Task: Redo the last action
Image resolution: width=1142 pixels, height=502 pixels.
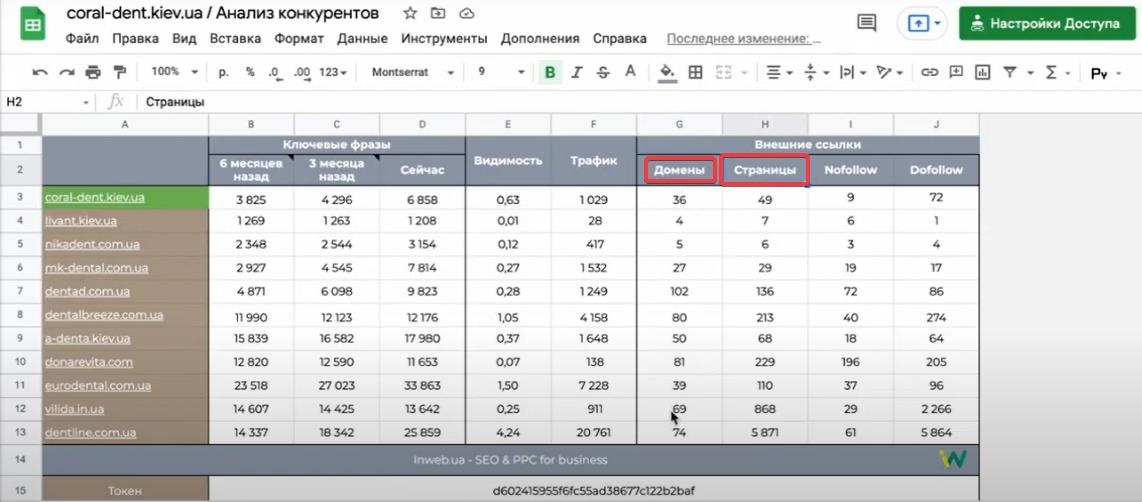Action: point(66,72)
